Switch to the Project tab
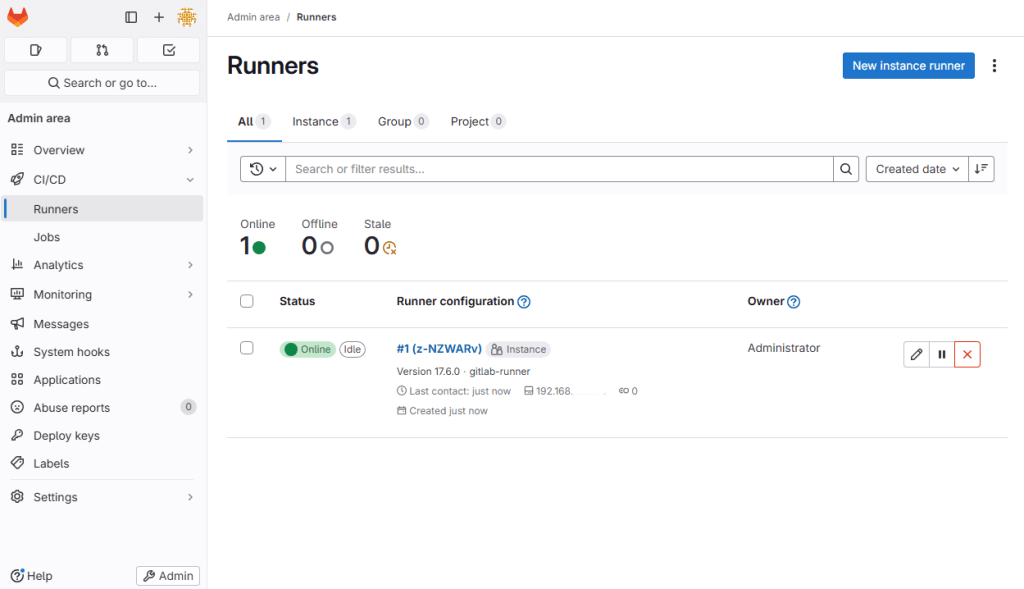This screenshot has height=589, width=1024. click(x=477, y=121)
